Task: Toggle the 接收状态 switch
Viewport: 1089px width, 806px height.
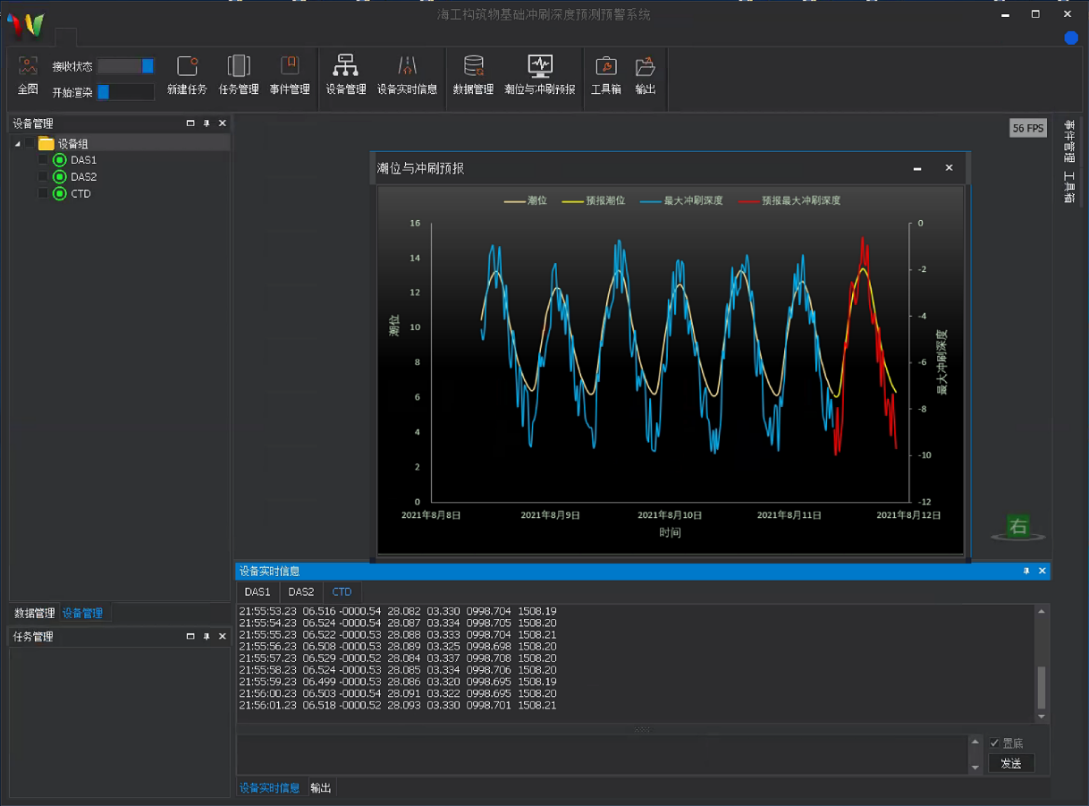Action: (x=126, y=66)
